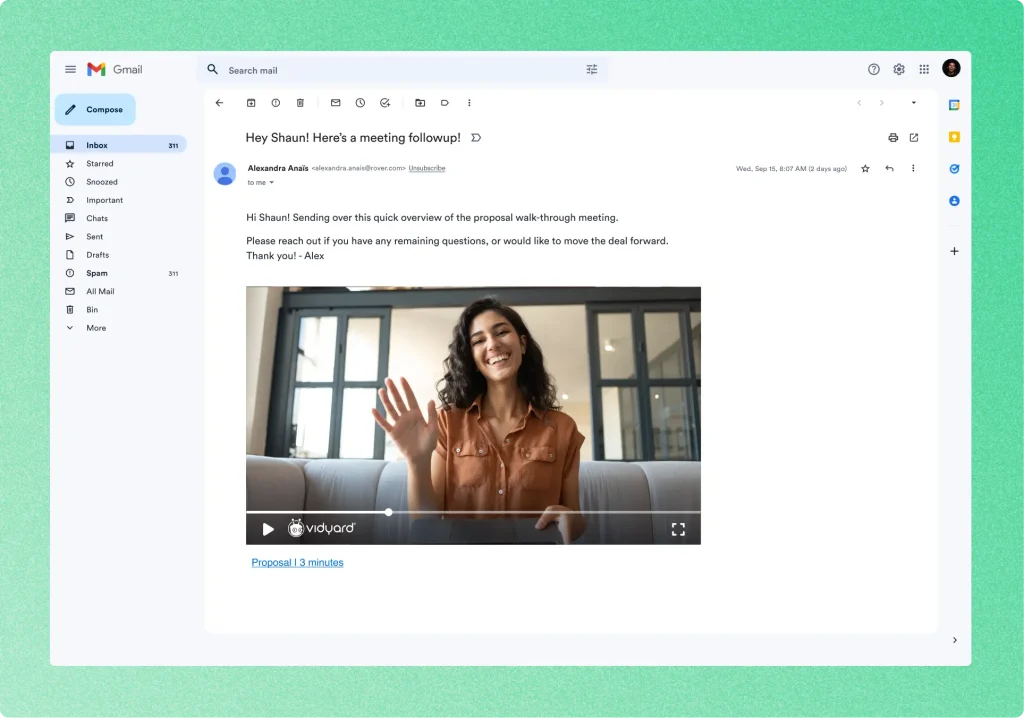Unsubscribe from the sender's emails

(427, 168)
